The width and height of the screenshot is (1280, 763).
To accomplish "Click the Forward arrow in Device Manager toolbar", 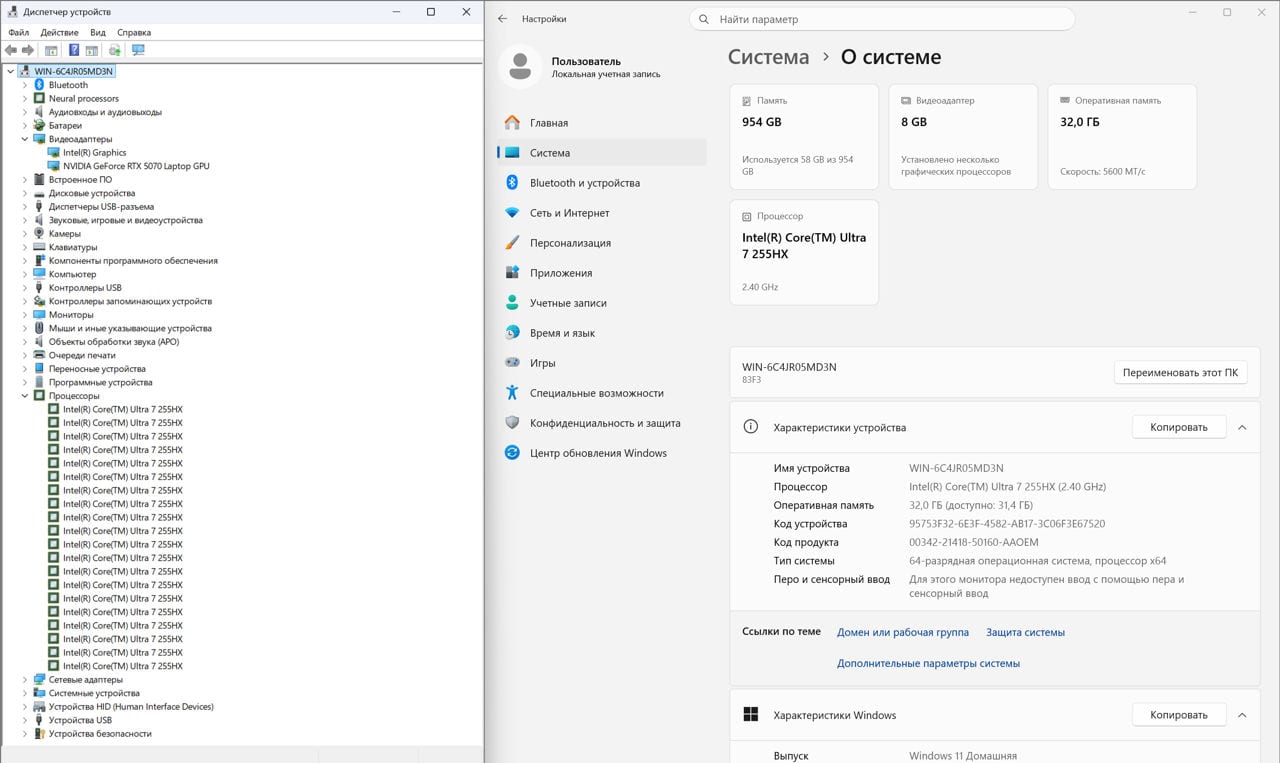I will pyautogui.click(x=28, y=50).
